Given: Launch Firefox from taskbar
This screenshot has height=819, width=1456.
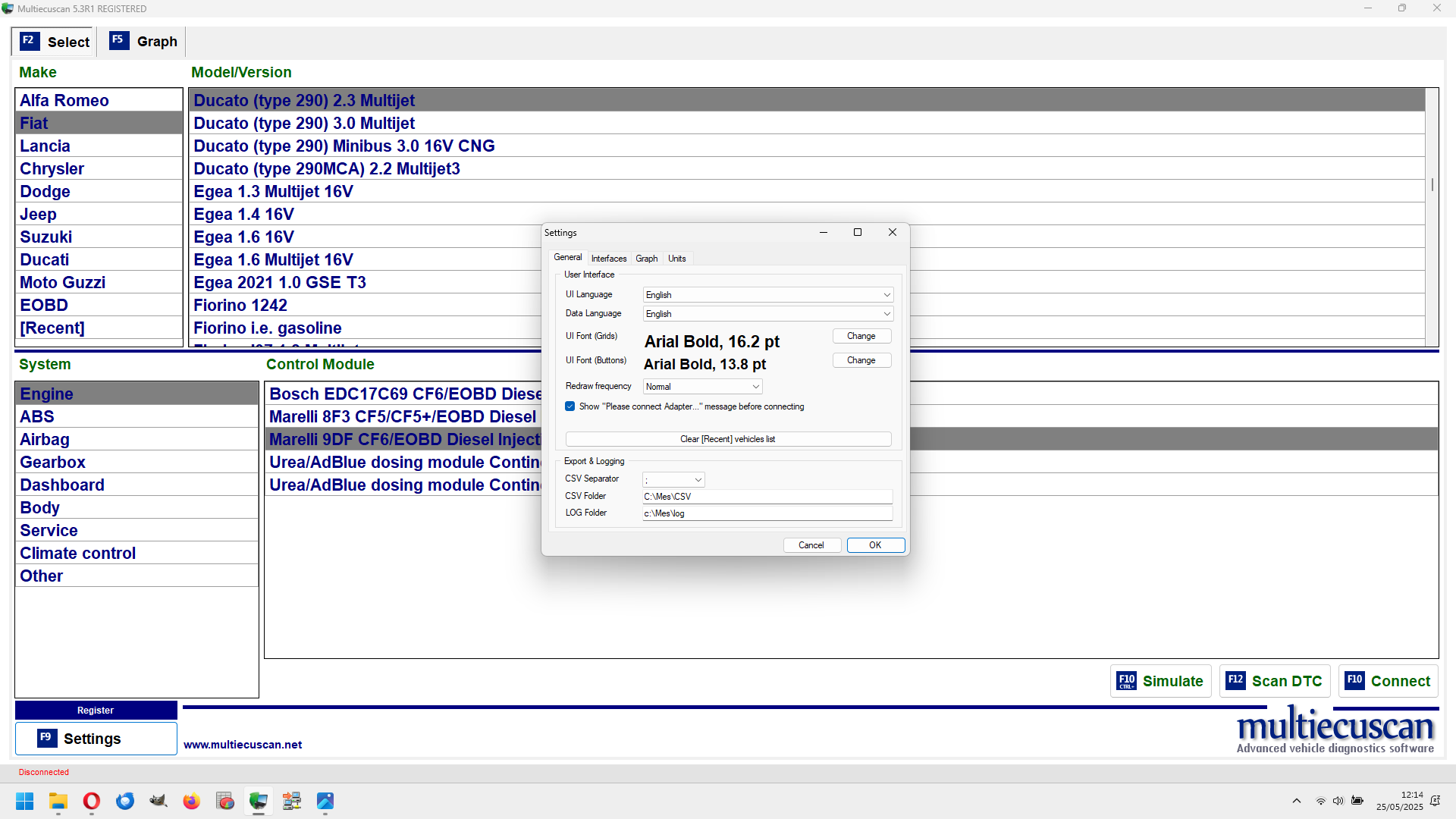Looking at the screenshot, I should pos(192,801).
